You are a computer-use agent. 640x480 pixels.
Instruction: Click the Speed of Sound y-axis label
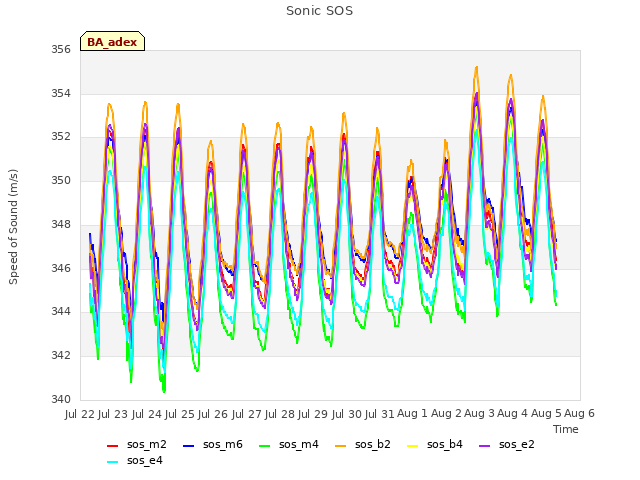13,227
